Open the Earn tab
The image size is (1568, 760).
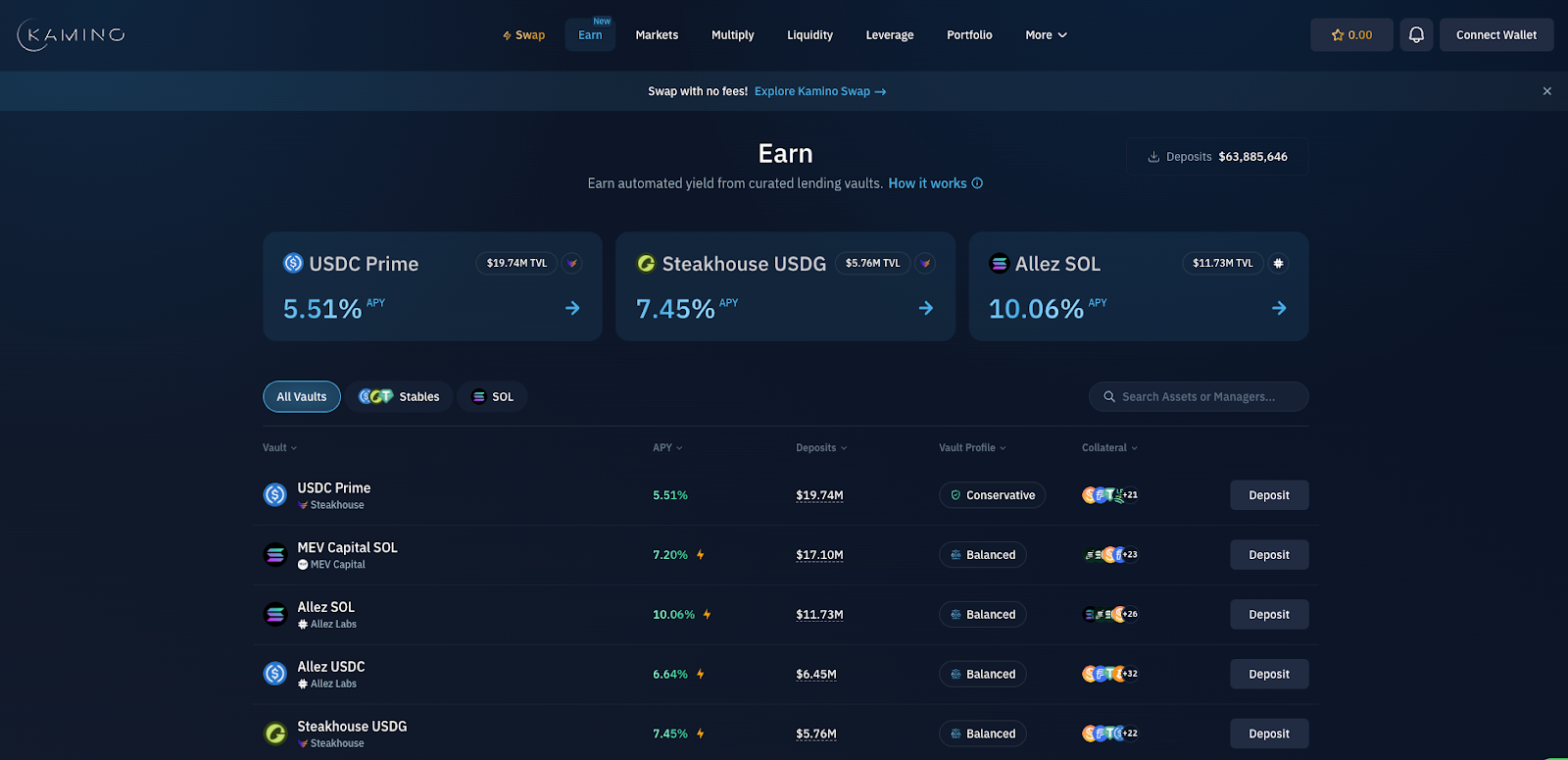(590, 35)
